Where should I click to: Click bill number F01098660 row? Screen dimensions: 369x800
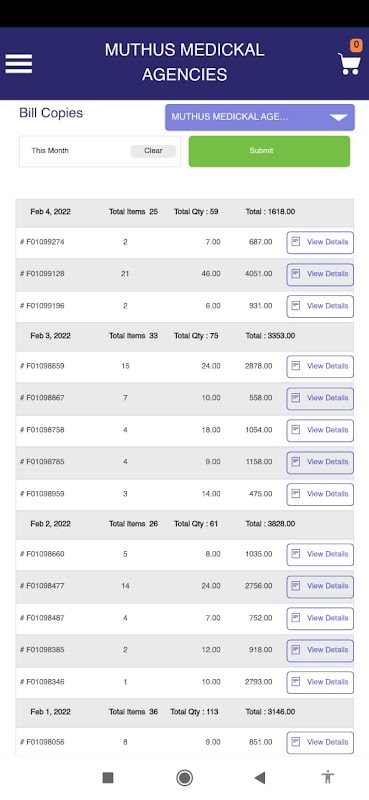[x=184, y=554]
